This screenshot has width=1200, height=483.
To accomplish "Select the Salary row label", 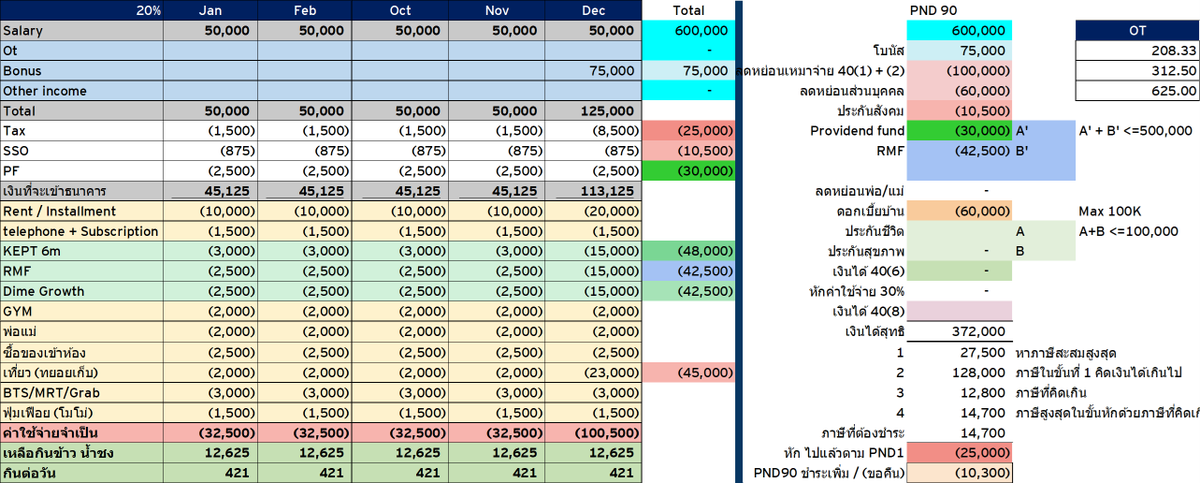I will pos(82,31).
